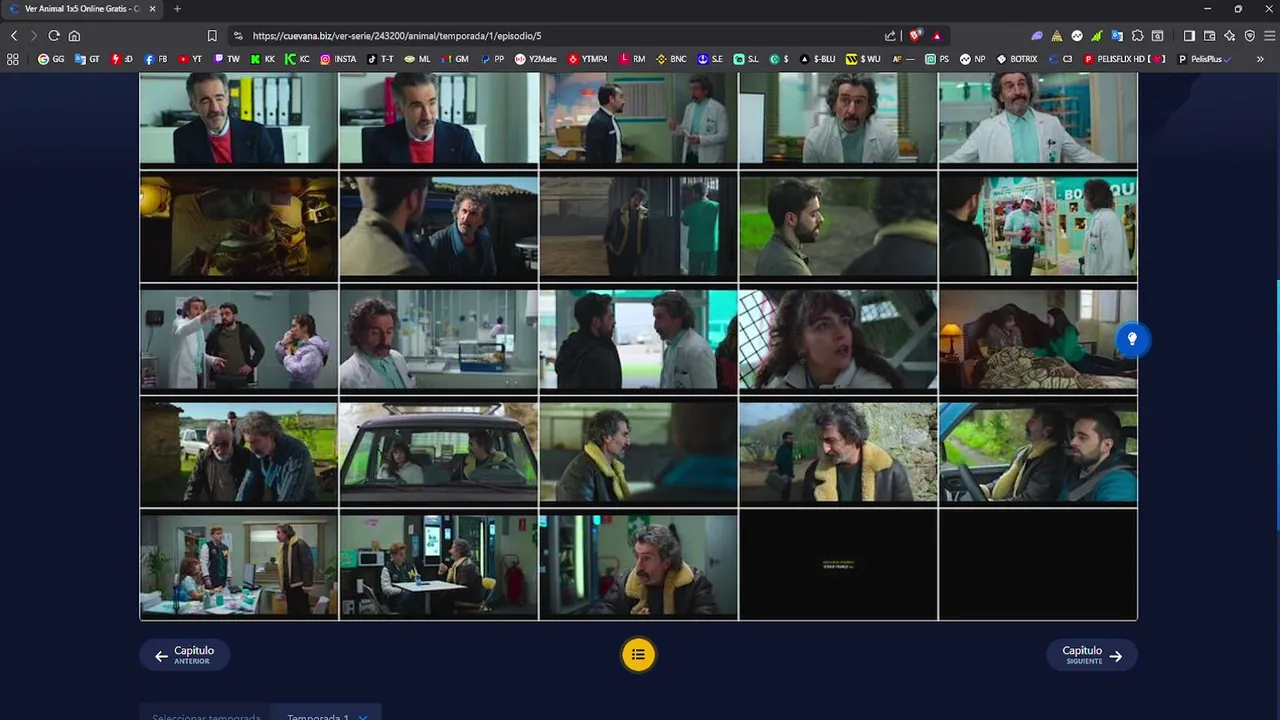Click the translate extension icon in toolbar
The height and width of the screenshot is (720, 1280).
tap(1117, 36)
